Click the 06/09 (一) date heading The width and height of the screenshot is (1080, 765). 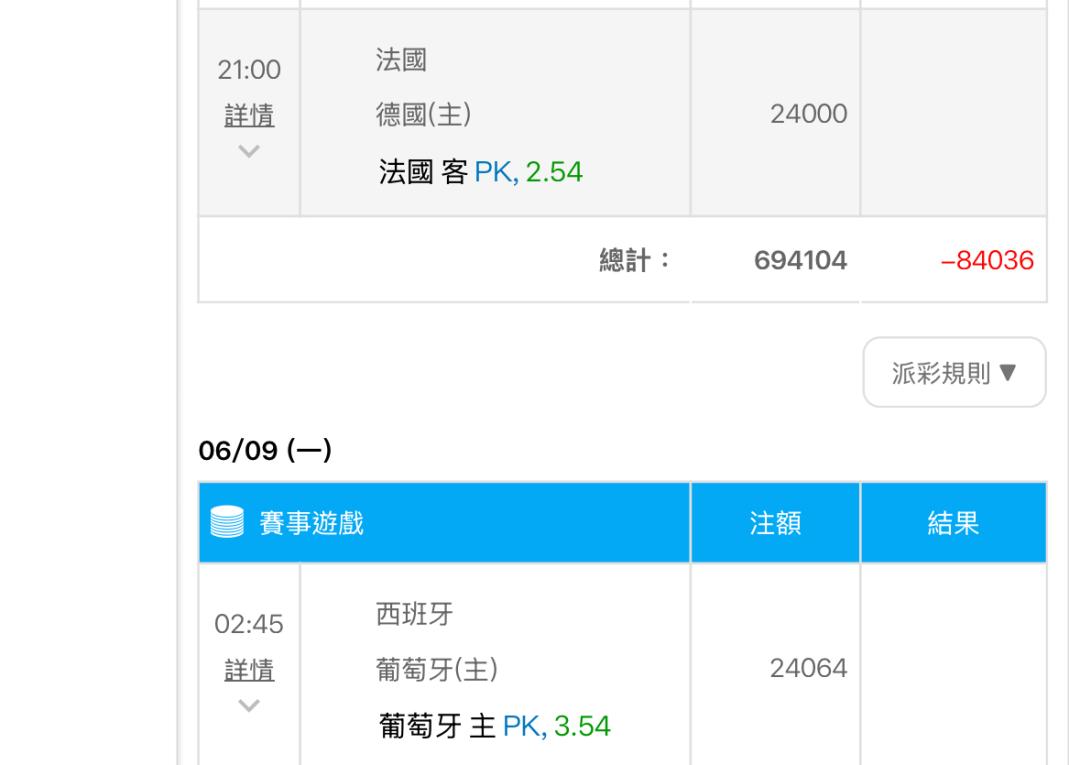[x=265, y=450]
